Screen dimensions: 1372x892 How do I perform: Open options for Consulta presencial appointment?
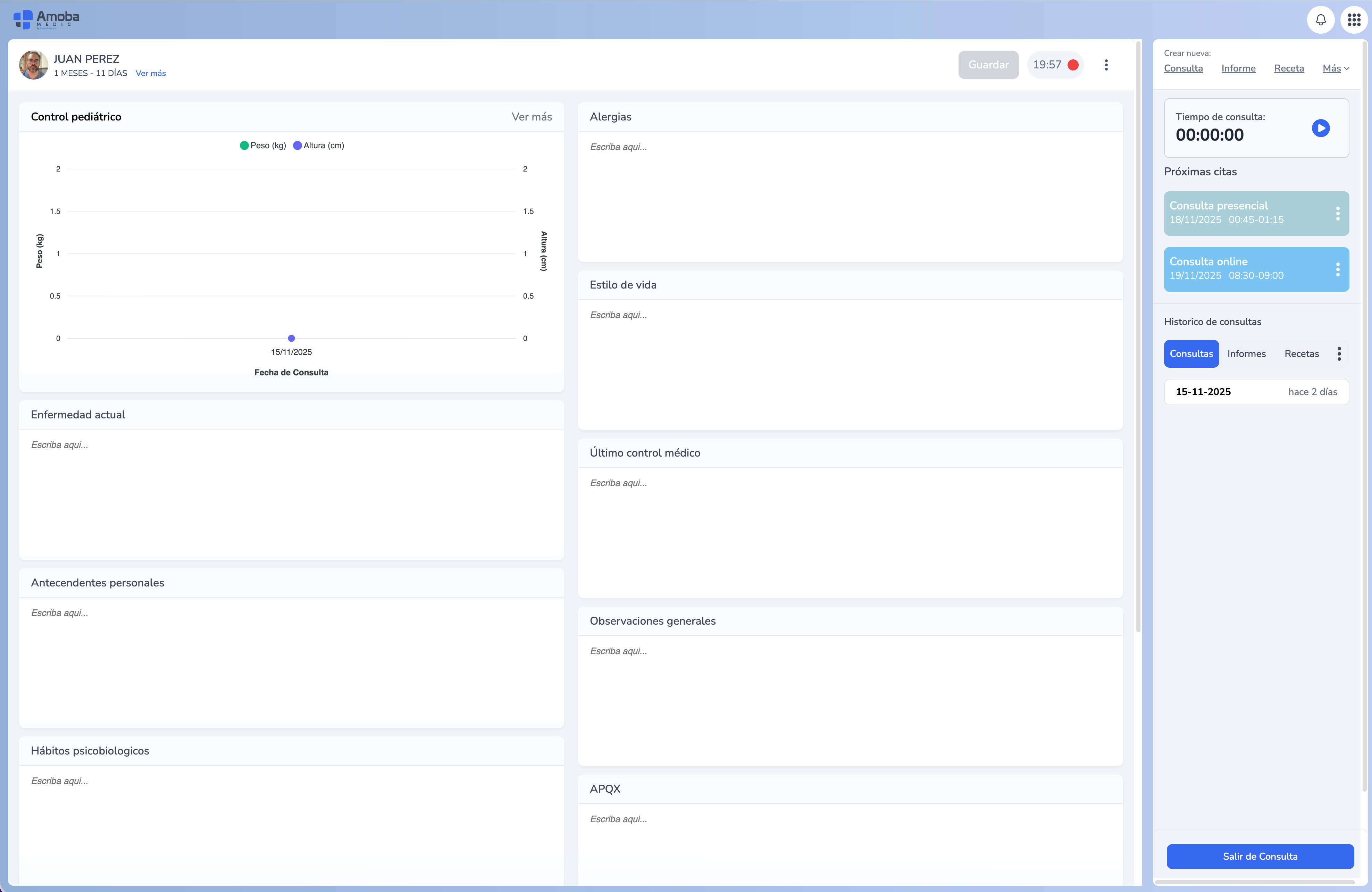(1337, 213)
